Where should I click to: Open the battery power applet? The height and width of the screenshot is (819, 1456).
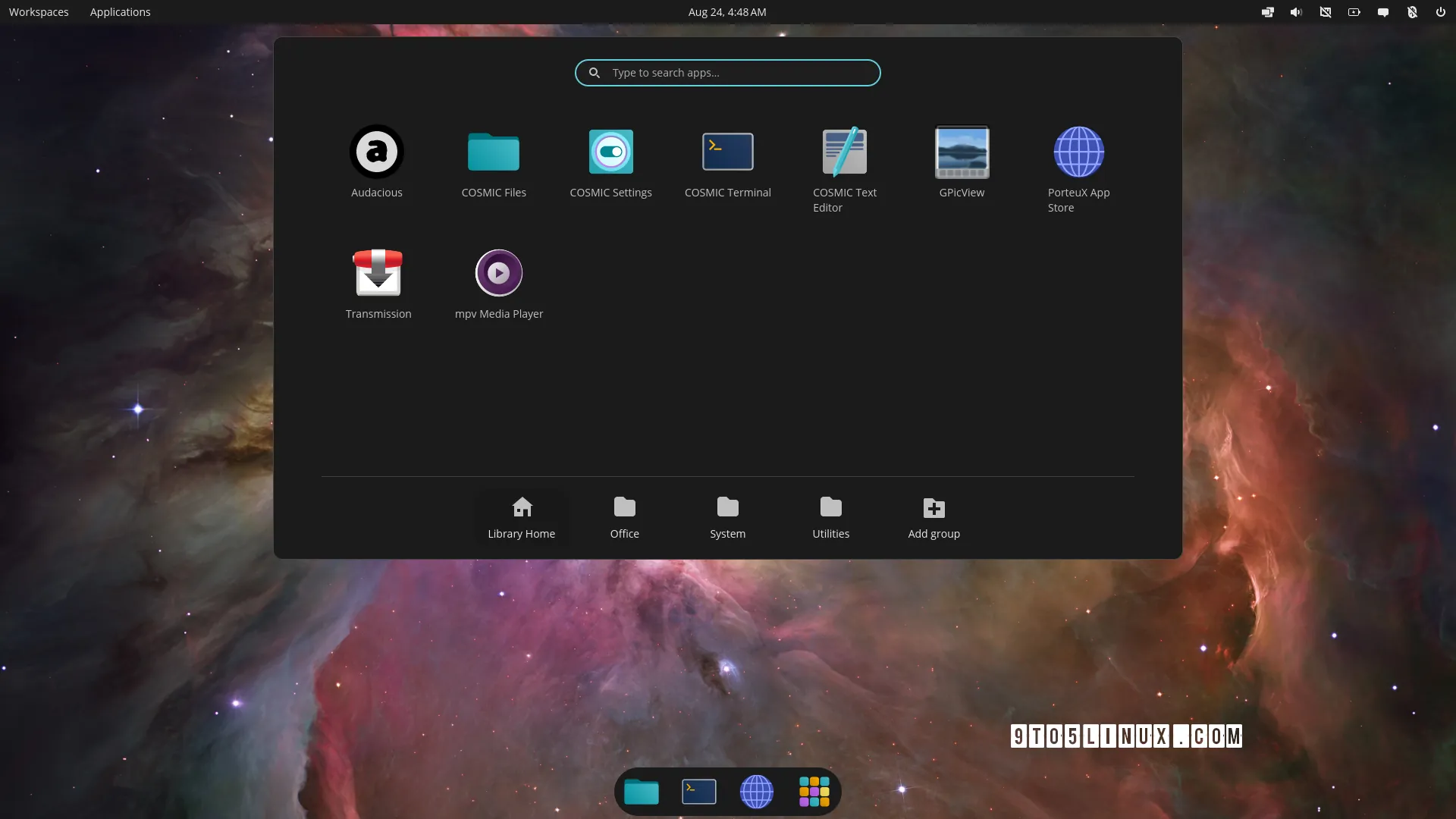1354,12
